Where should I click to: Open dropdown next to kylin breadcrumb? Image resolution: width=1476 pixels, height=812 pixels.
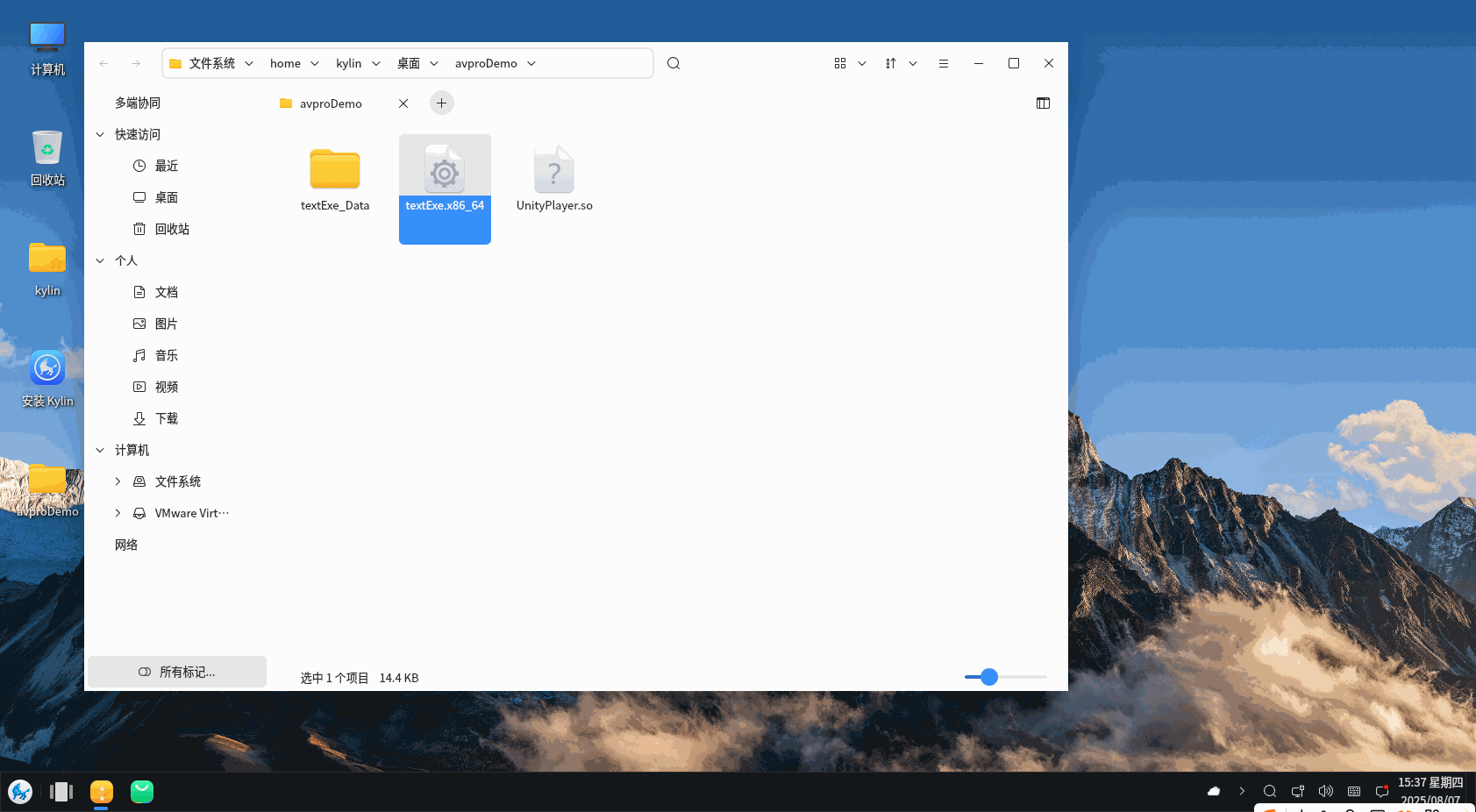[376, 63]
